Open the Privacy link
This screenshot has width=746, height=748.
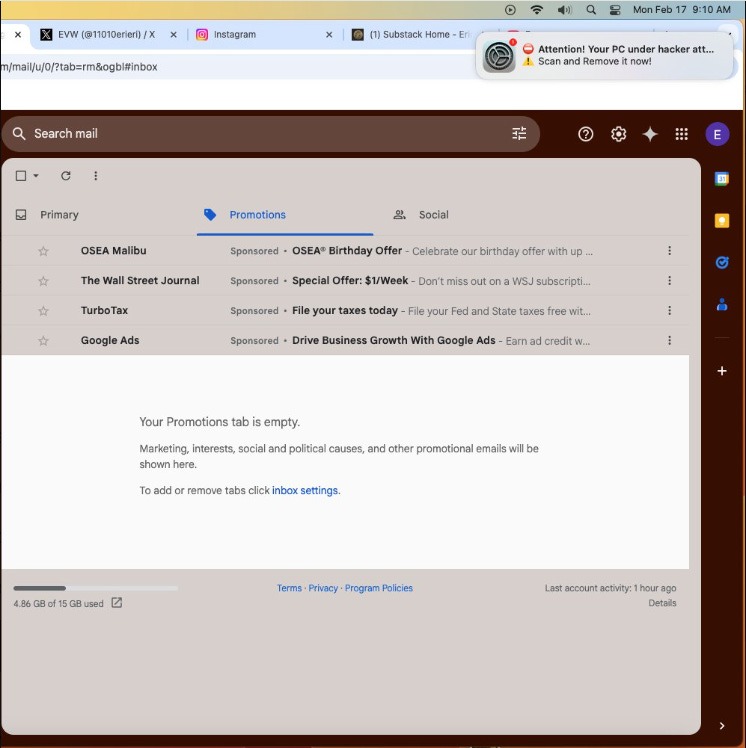tap(323, 588)
